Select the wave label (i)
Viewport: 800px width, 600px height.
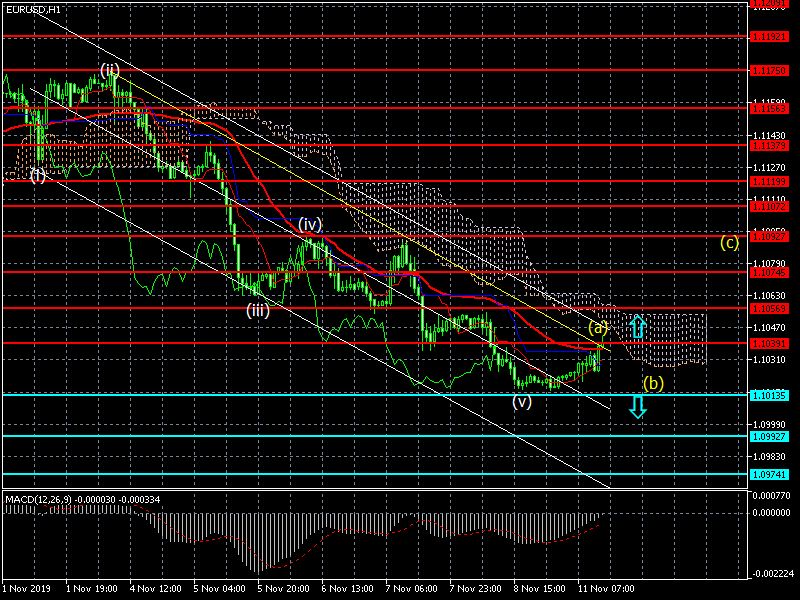click(37, 176)
